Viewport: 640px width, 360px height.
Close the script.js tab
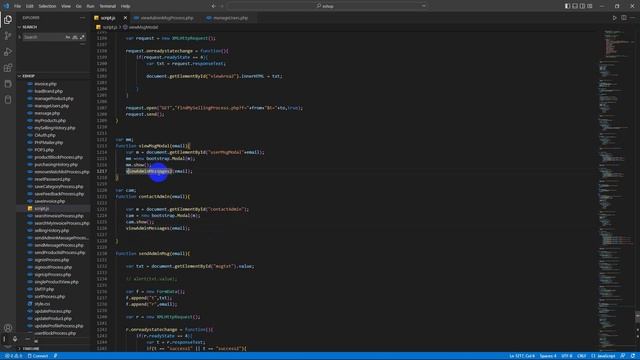tap(125, 18)
